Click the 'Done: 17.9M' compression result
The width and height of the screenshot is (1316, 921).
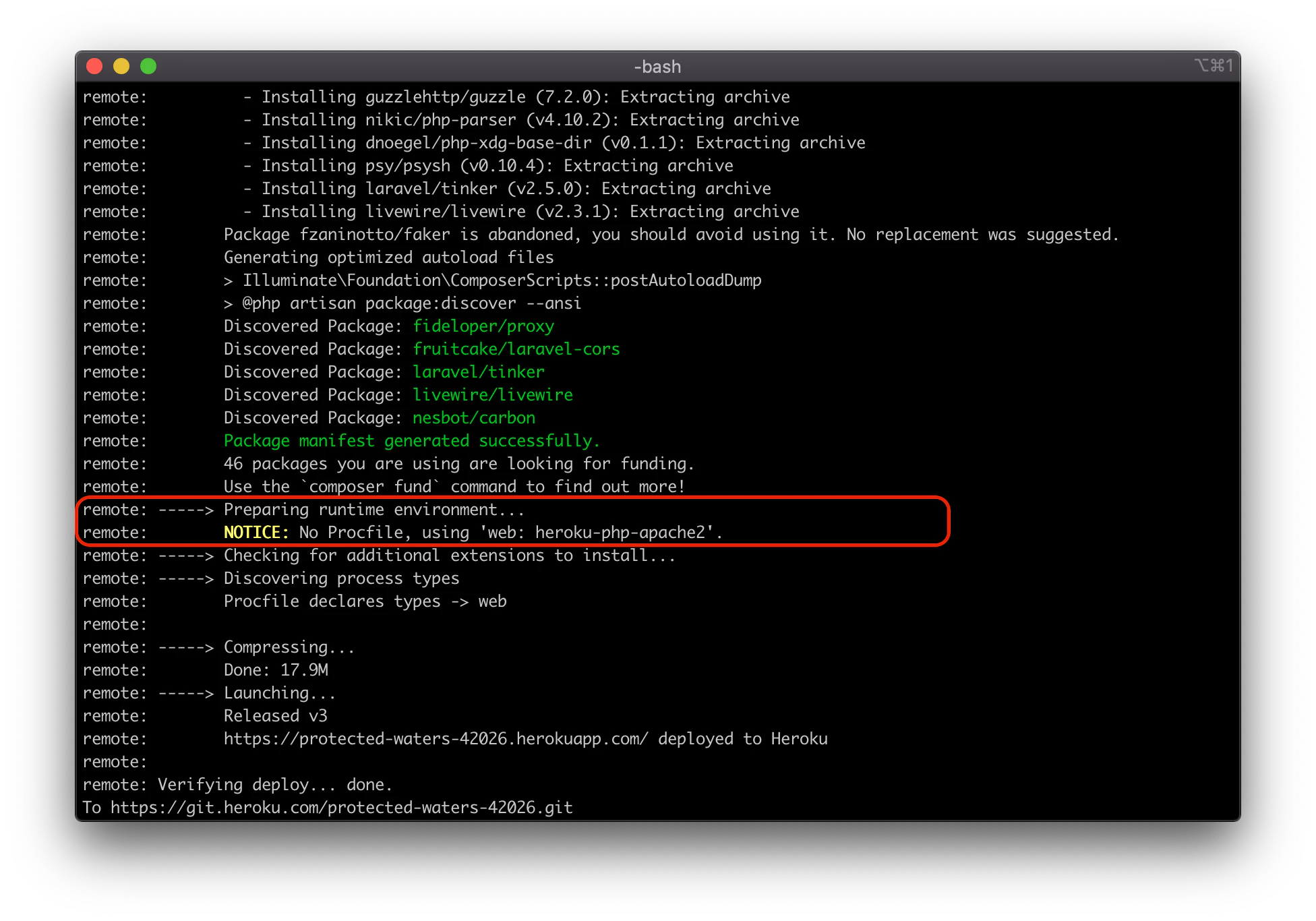276,670
